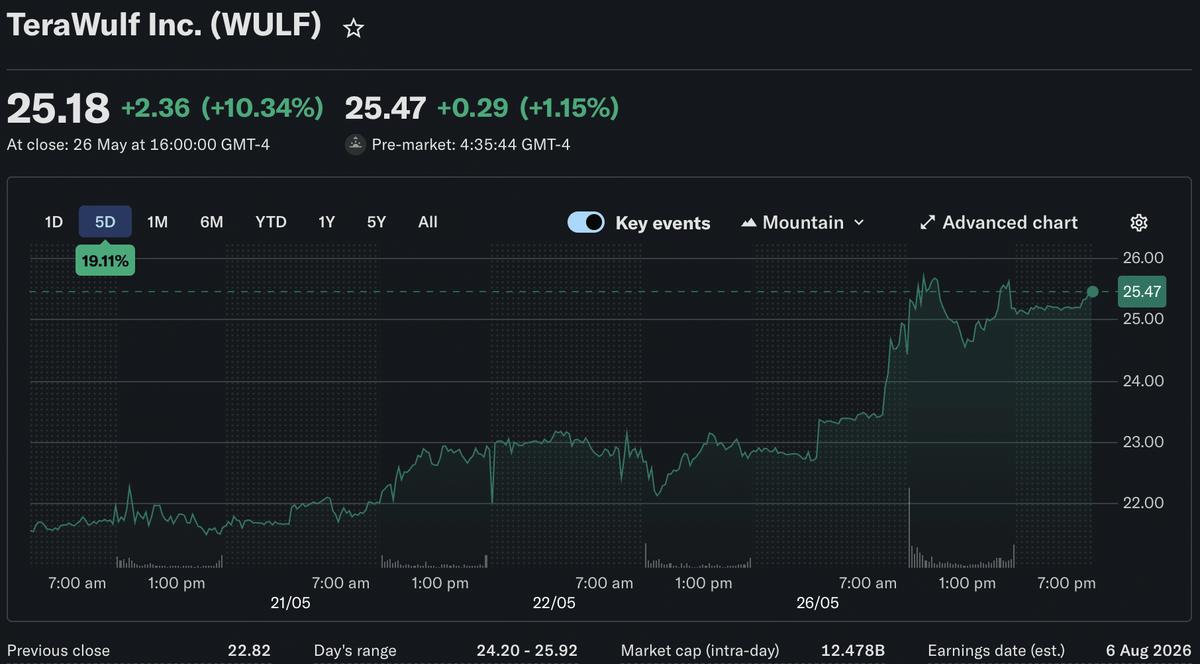
Task: Click the Earnings date 6 Aug 2026
Action: pos(1149,651)
